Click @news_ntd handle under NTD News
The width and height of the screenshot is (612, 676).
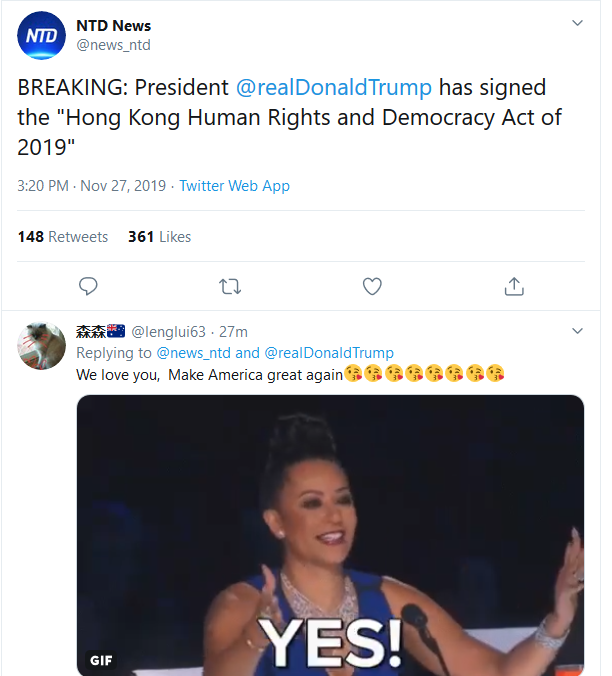113,45
